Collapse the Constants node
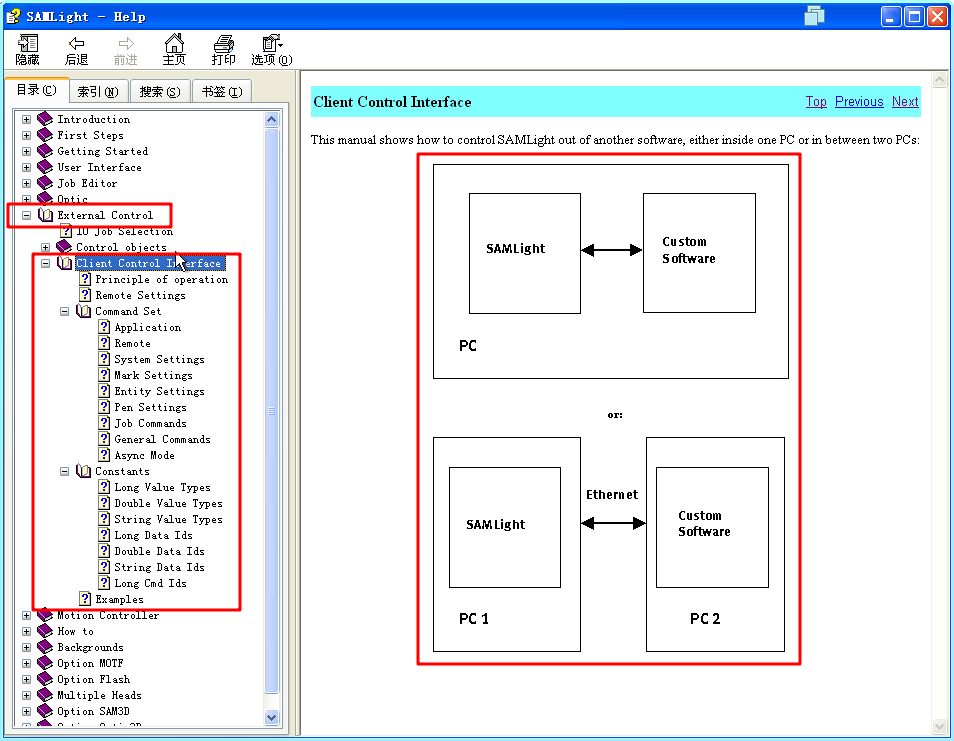 click(x=64, y=471)
